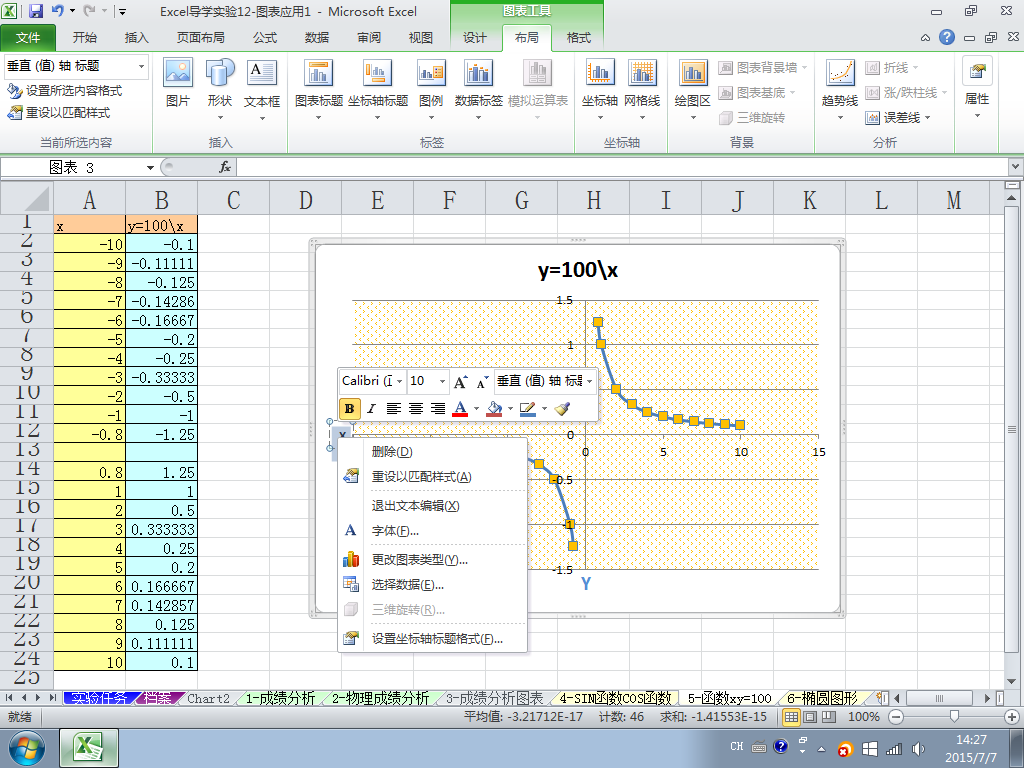Image resolution: width=1024 pixels, height=768 pixels.
Task: Save the workbook from the quick access toolbar
Action: pos(36,11)
